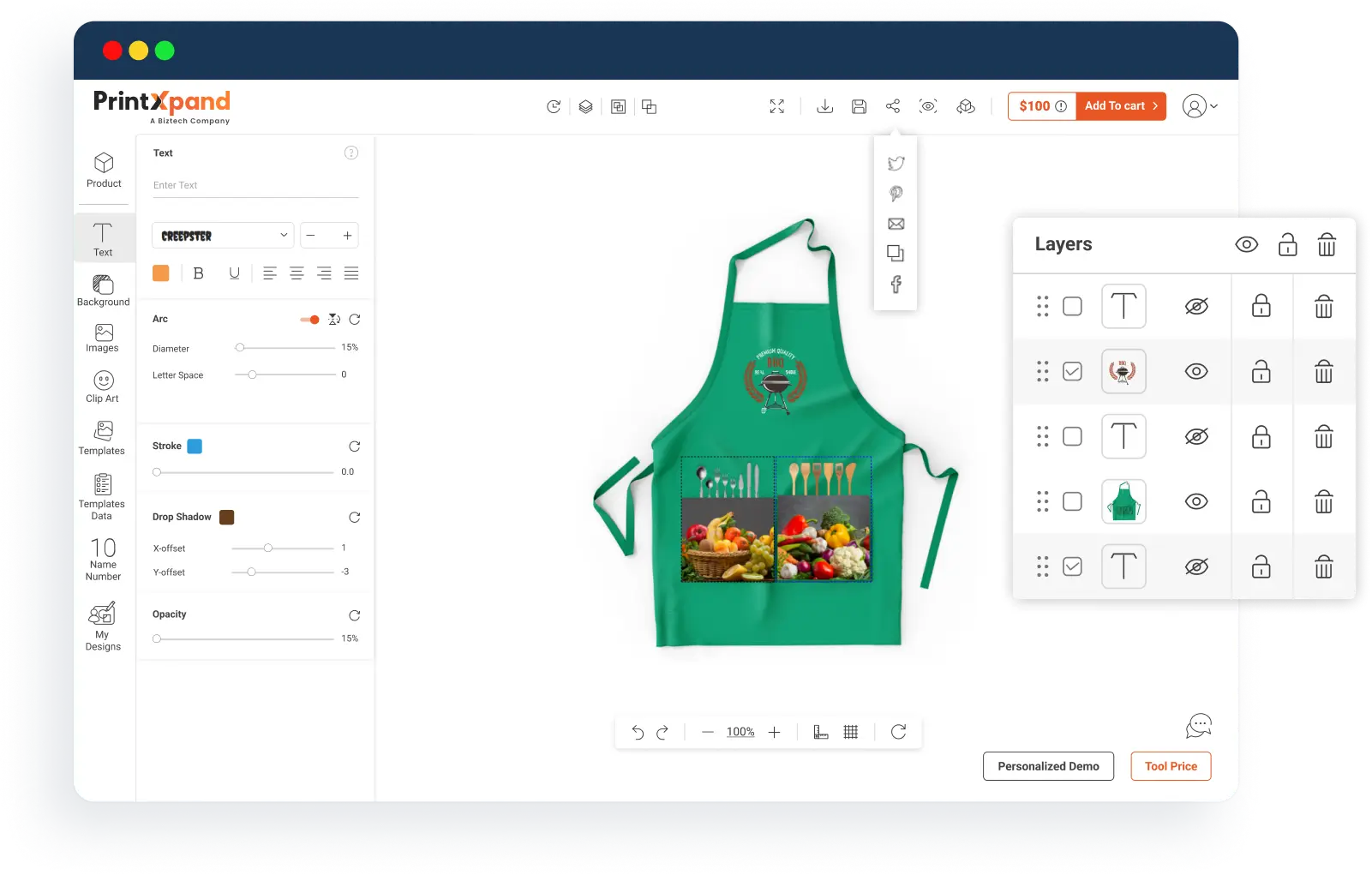1372x875 pixels.
Task: Open the orange text color swatch
Action: pos(161,273)
